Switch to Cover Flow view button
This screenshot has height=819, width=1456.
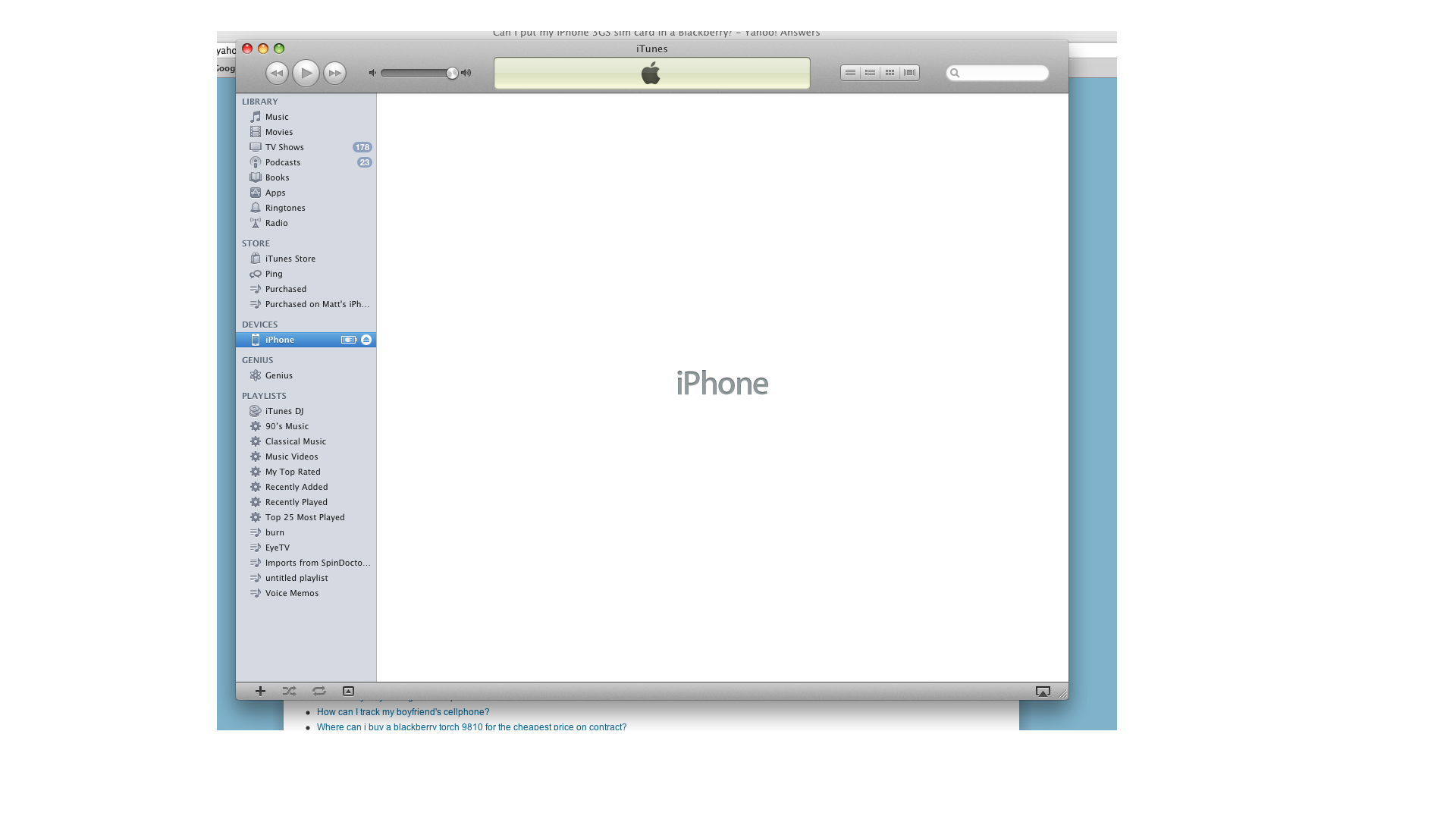(909, 73)
